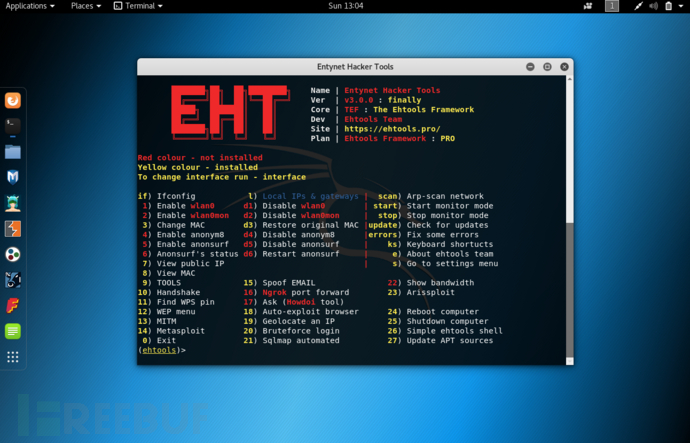Viewport: 690px width, 443px height.
Task: Click 'TOOLS' option text
Action: (x=169, y=283)
